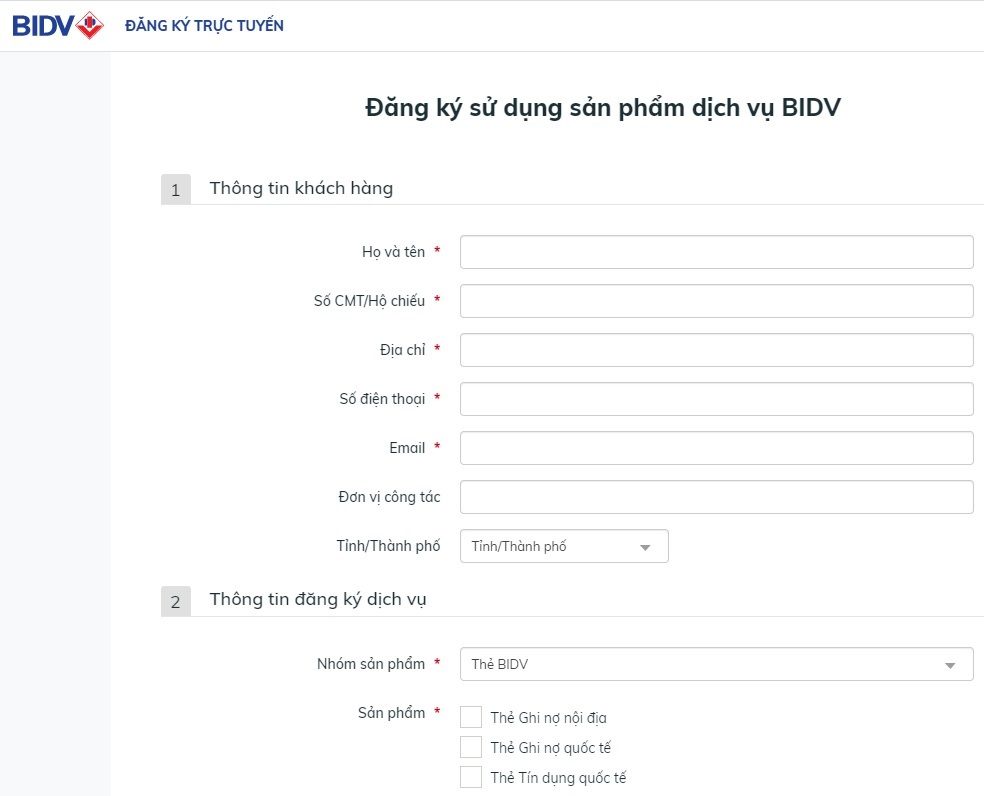This screenshot has height=796, width=984.
Task: Click the step number 2 badge
Action: [x=176, y=601]
